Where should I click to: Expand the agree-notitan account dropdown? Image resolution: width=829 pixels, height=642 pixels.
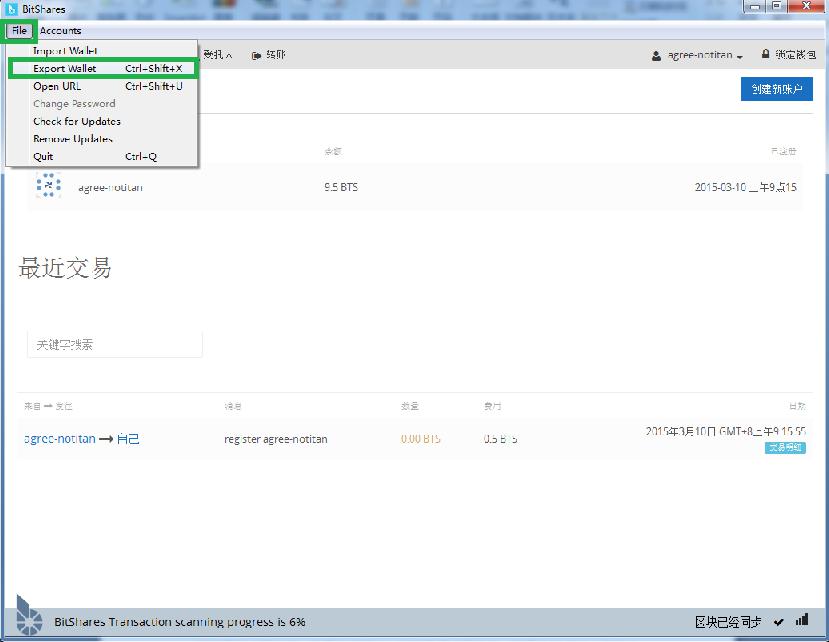tap(705, 55)
